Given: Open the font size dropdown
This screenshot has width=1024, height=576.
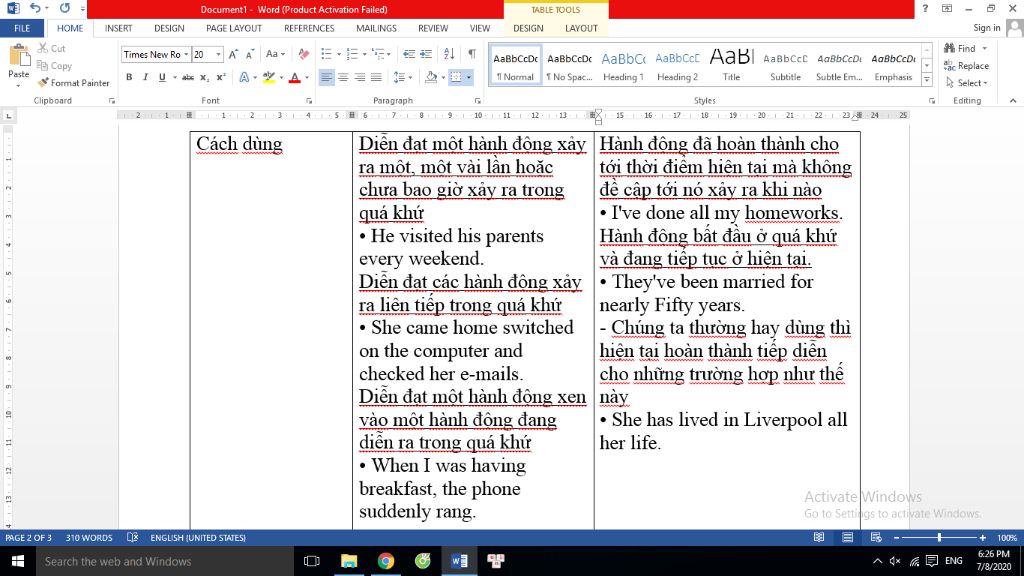Looking at the screenshot, I should tap(218, 54).
